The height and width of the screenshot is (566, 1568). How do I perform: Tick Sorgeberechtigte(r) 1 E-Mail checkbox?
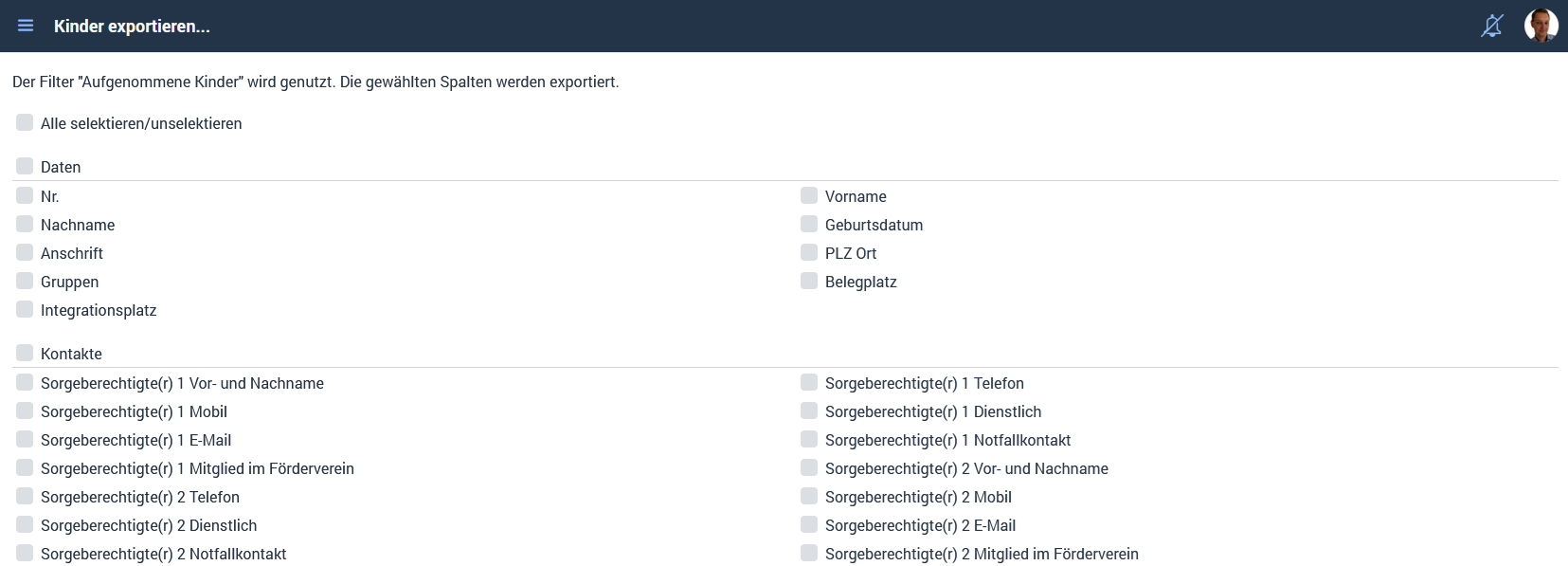[x=25, y=439]
